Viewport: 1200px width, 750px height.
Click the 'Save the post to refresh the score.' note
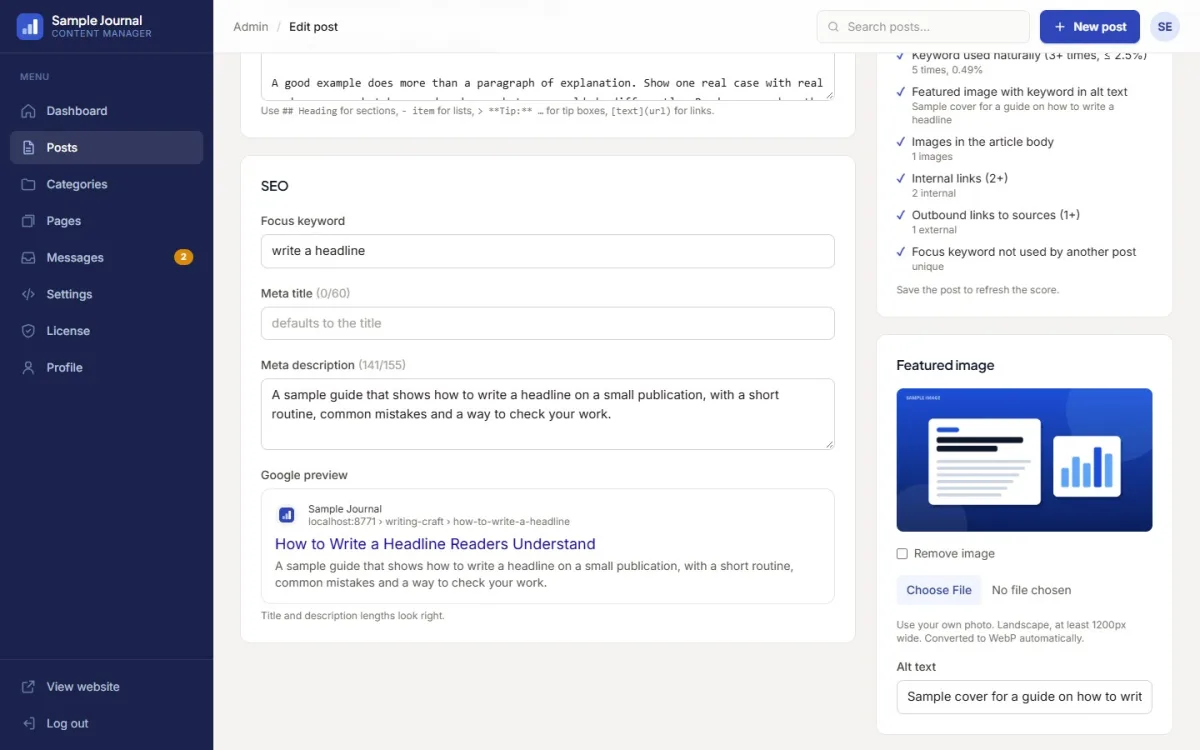tap(978, 290)
